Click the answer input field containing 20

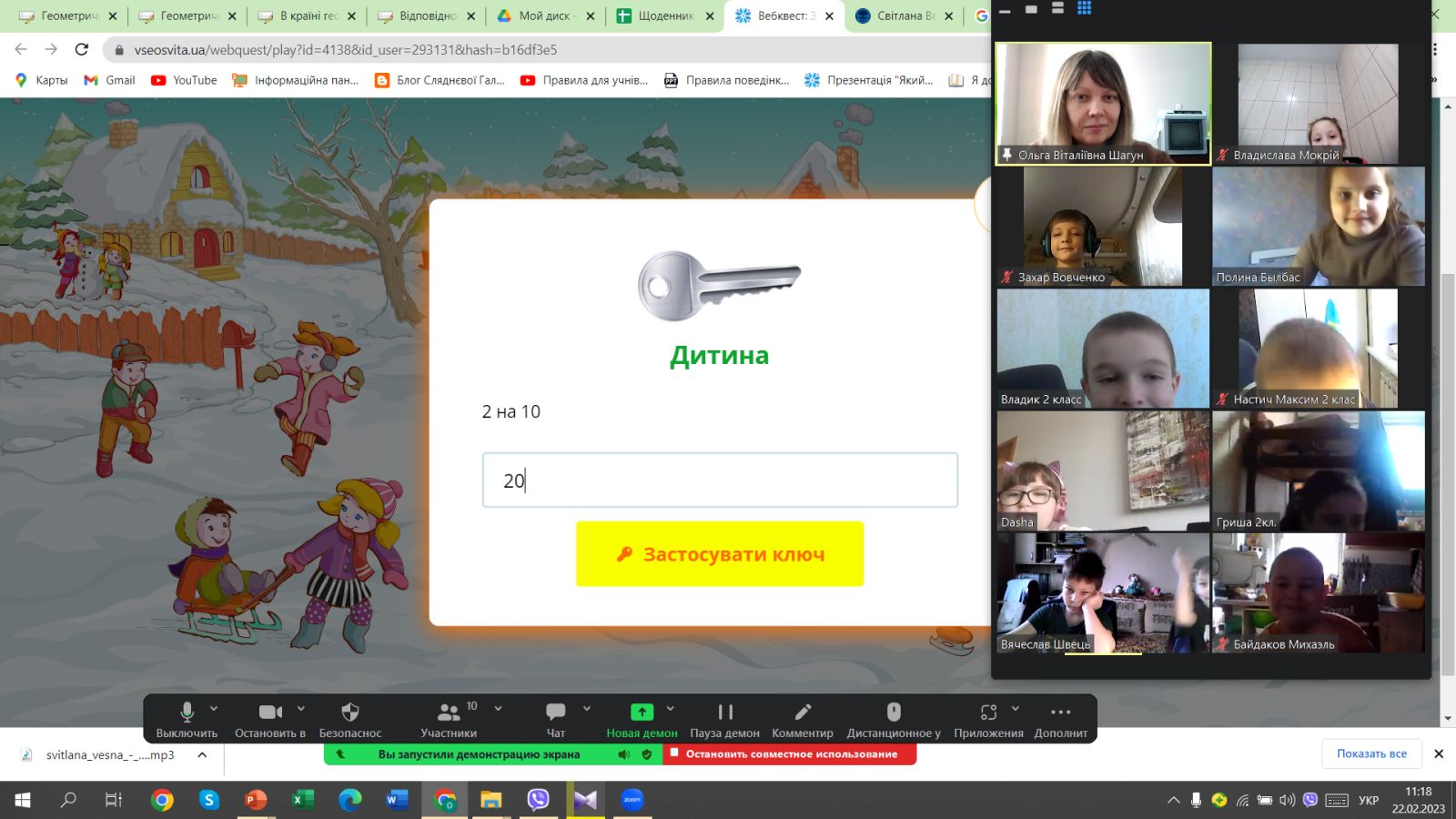(720, 480)
